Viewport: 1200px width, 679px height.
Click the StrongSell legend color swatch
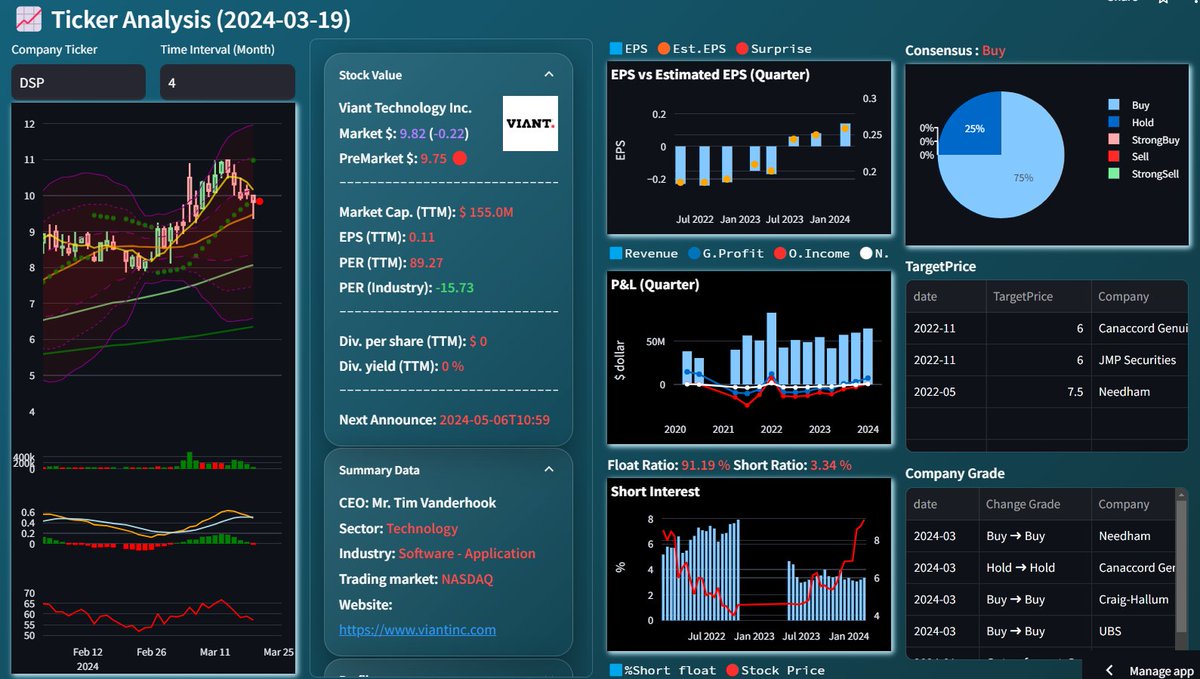(x=1114, y=173)
